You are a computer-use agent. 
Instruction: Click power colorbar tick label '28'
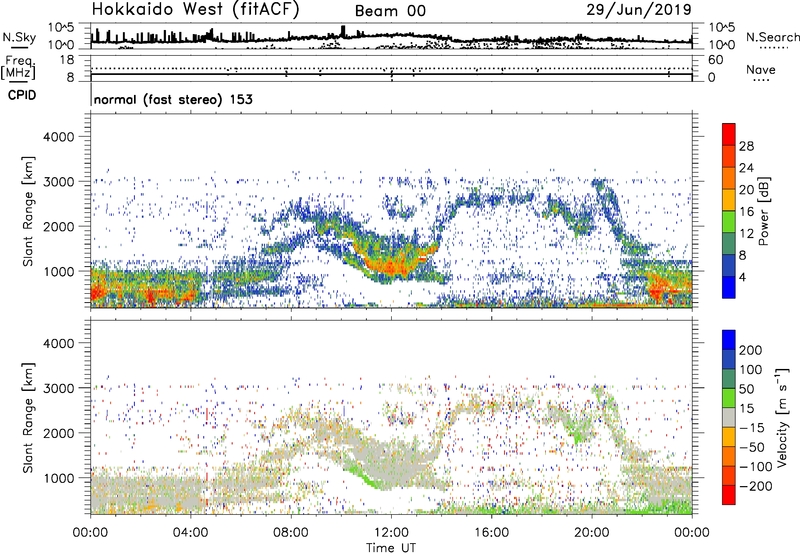746,146
